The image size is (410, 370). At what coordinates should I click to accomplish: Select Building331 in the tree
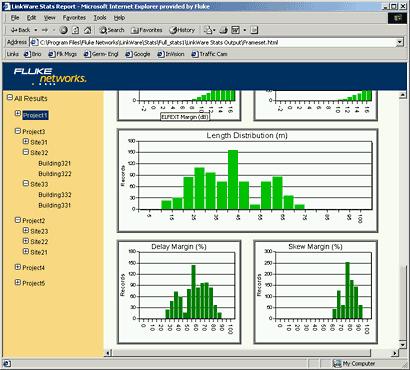click(x=55, y=205)
